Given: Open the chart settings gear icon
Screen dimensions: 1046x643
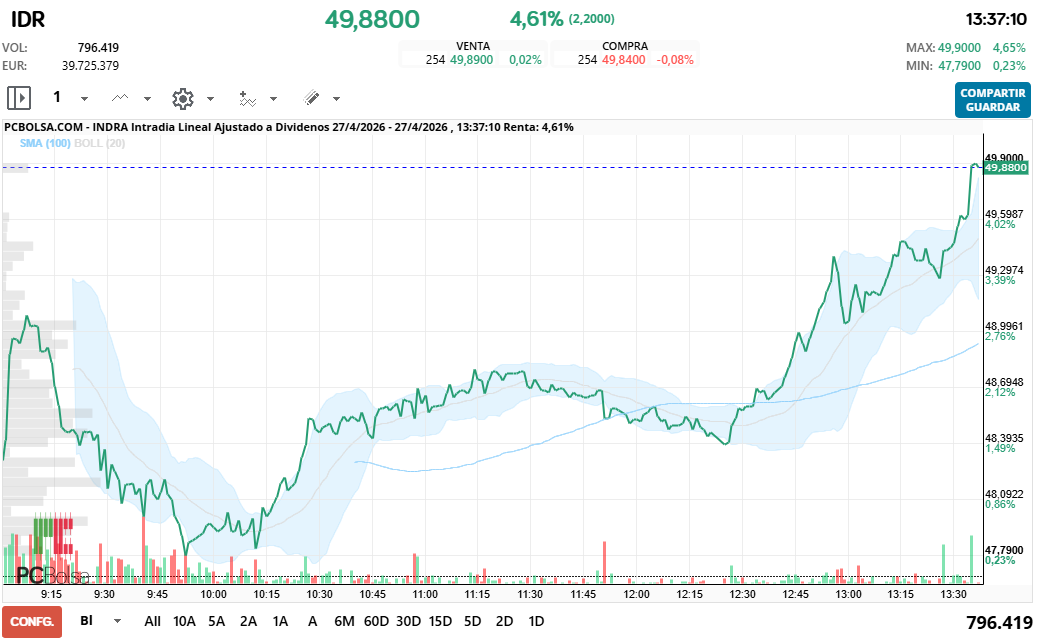Looking at the screenshot, I should [x=182, y=98].
